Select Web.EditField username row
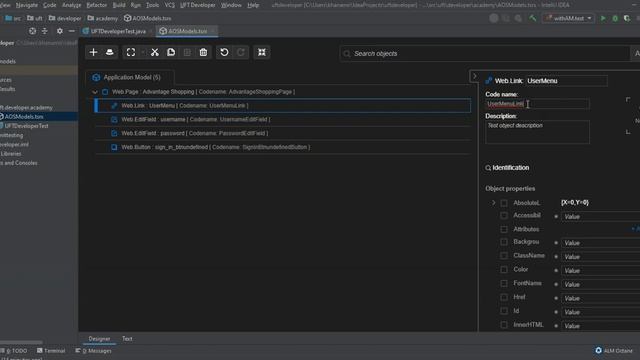 tap(282, 120)
